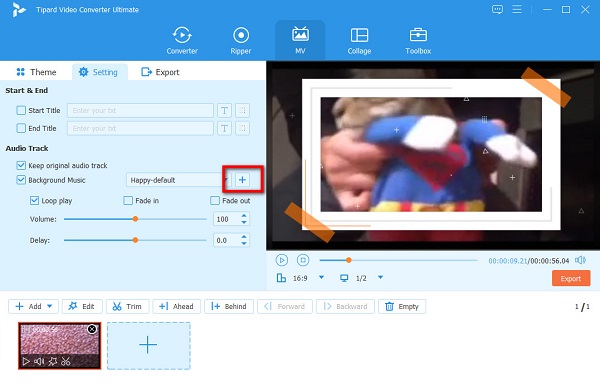Click the End Title text field

point(140,128)
